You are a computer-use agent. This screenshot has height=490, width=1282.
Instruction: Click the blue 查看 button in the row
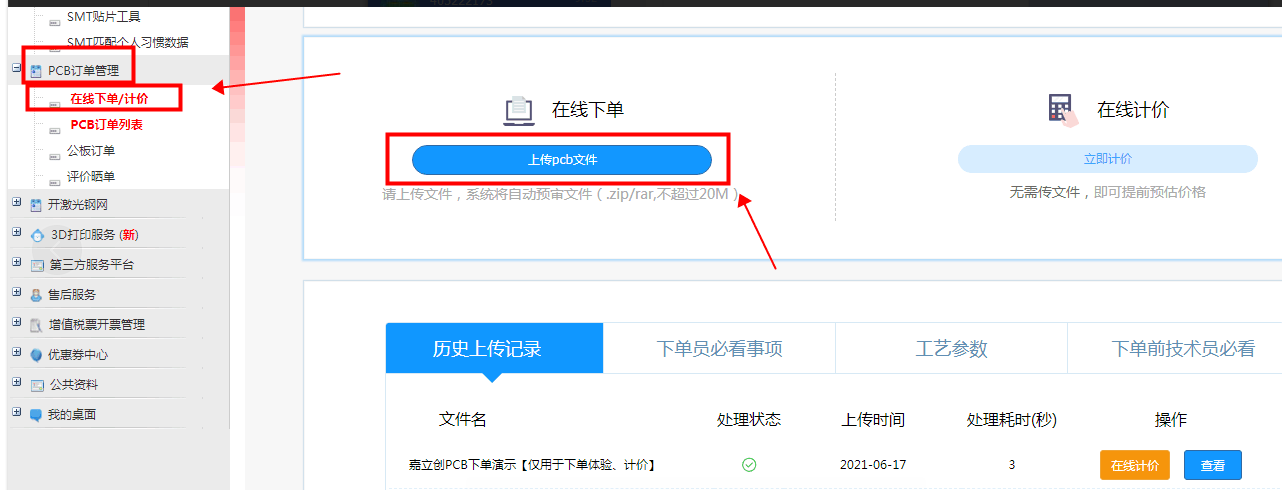tap(1212, 465)
